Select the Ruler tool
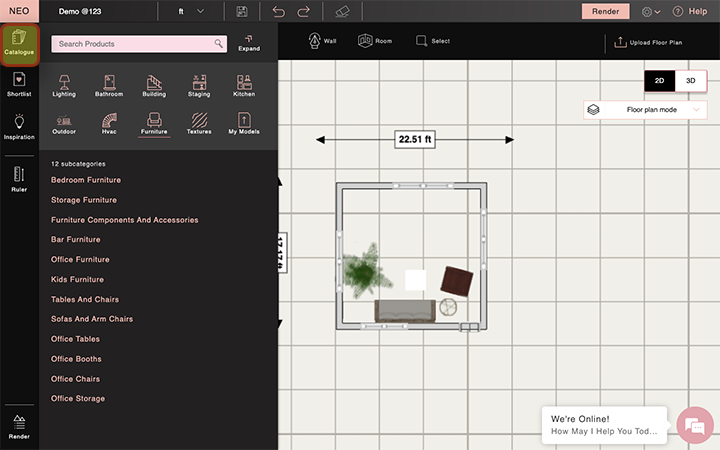This screenshot has height=450, width=720. pyautogui.click(x=19, y=179)
